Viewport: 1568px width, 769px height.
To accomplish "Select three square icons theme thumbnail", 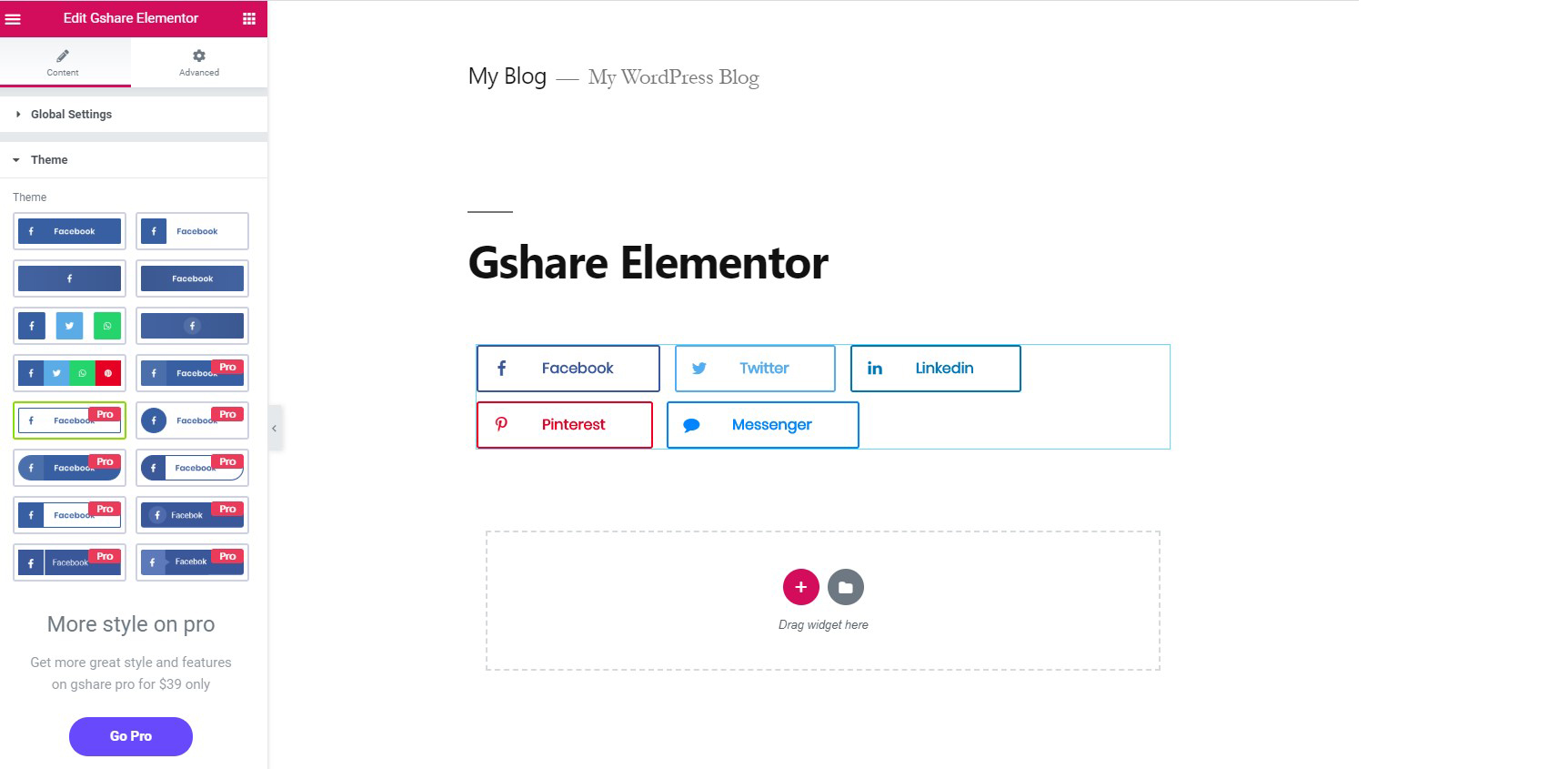I will pos(69,326).
